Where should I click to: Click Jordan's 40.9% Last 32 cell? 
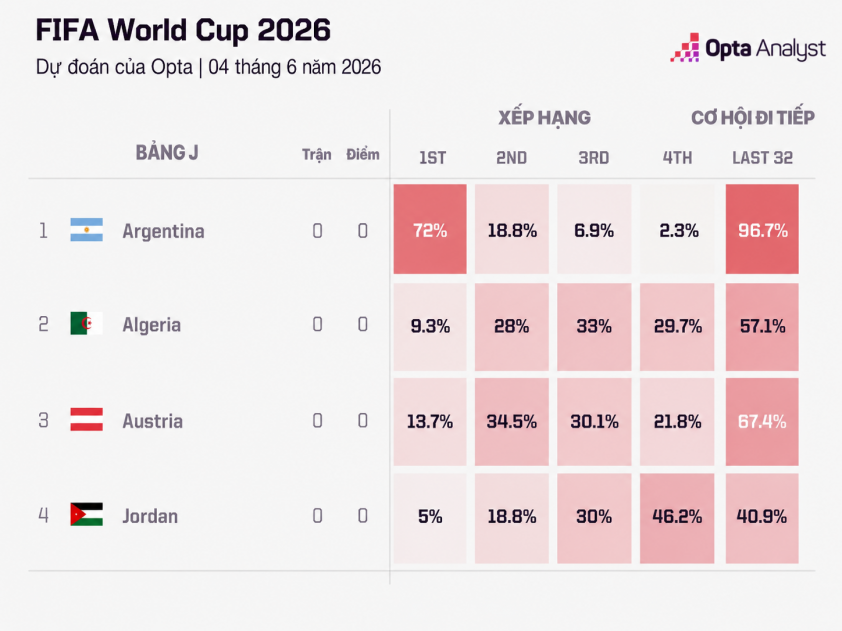pos(762,518)
